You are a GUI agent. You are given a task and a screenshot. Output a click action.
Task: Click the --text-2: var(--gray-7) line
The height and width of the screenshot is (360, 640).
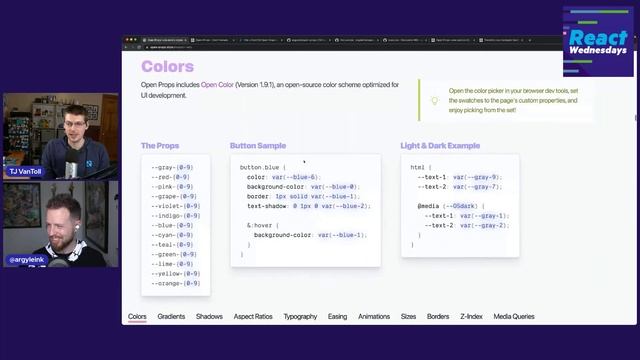point(460,187)
